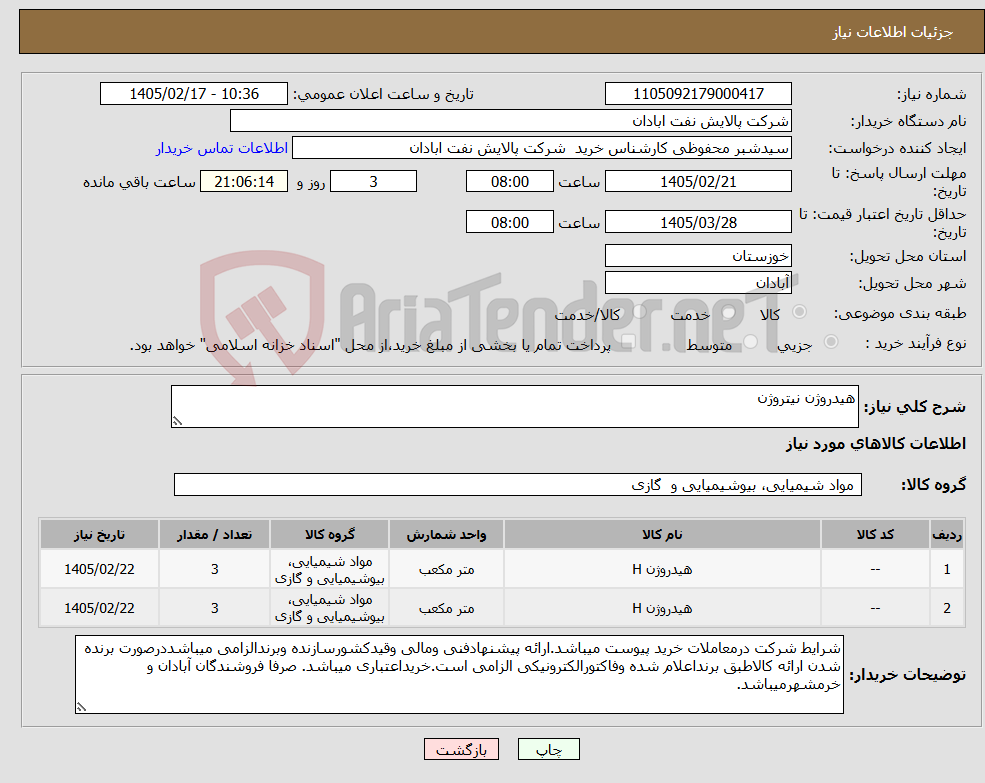
Task: Click the resize handle of توضیحات خریدار box
Action: coord(81,707)
